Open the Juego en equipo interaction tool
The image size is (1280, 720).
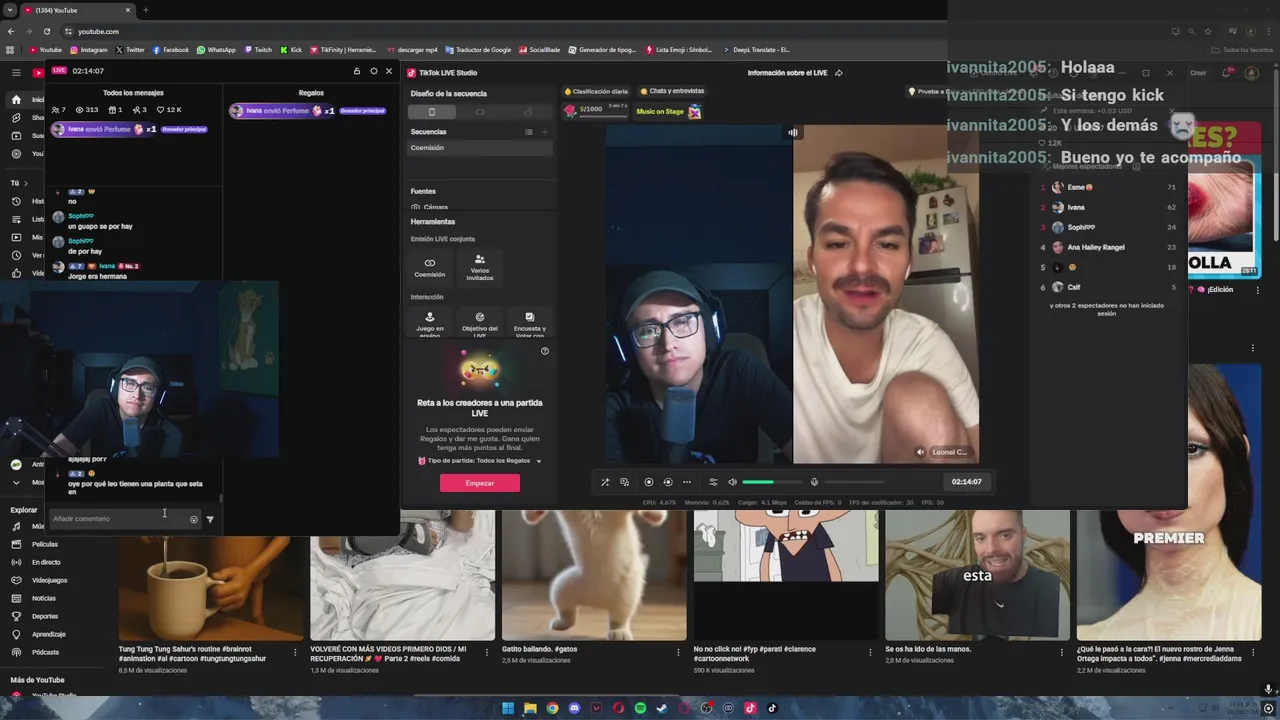point(430,322)
